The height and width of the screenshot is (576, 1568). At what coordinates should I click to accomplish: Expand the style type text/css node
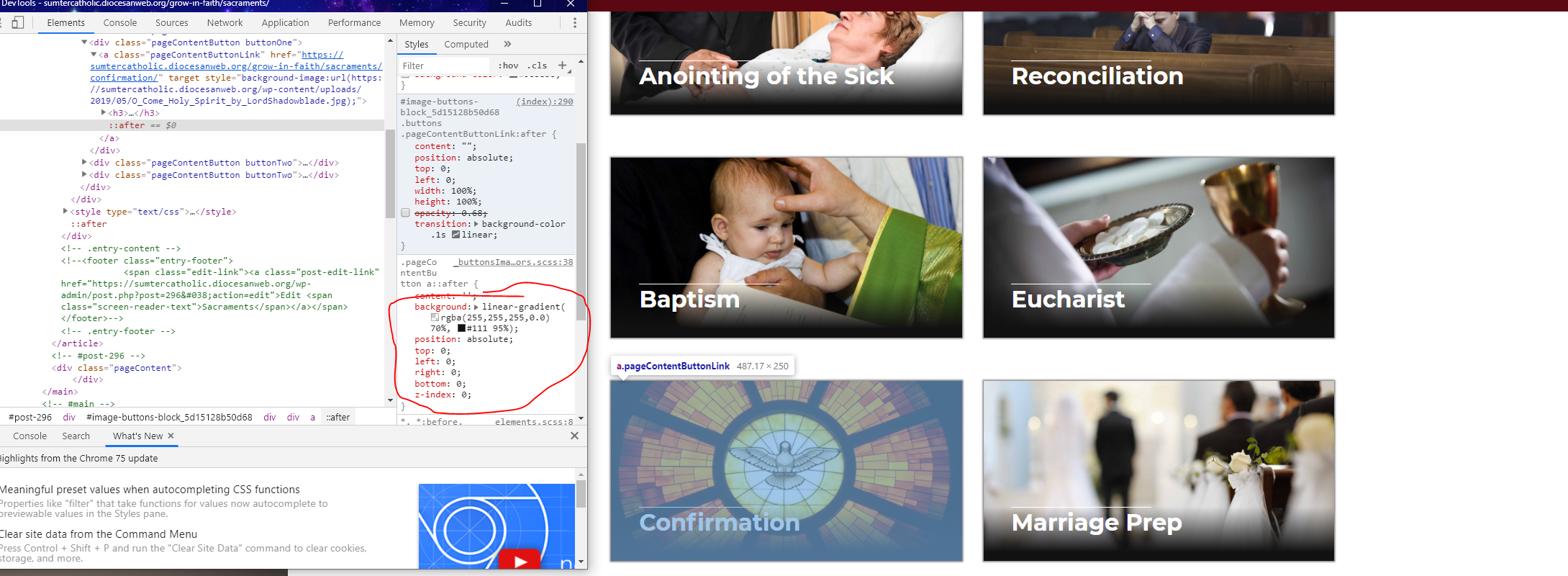coord(65,212)
